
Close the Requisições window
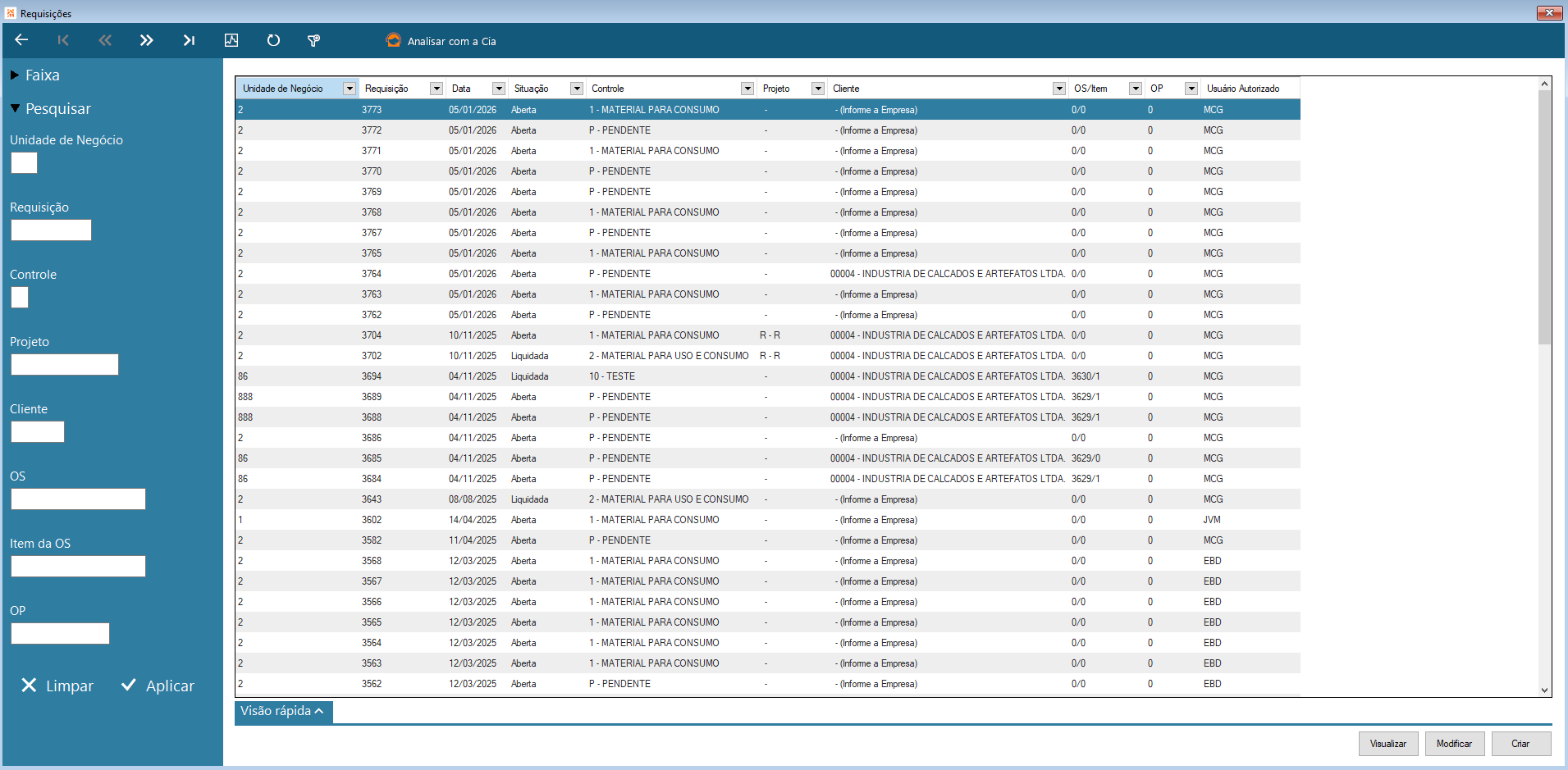point(1549,12)
